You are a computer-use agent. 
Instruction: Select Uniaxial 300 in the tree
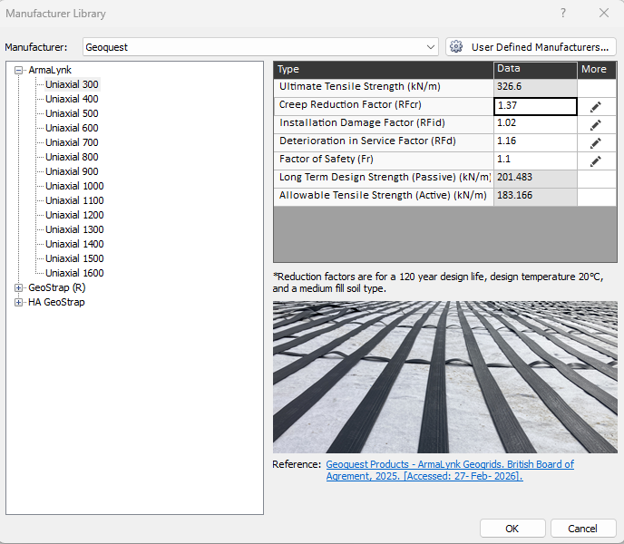pyautogui.click(x=72, y=84)
